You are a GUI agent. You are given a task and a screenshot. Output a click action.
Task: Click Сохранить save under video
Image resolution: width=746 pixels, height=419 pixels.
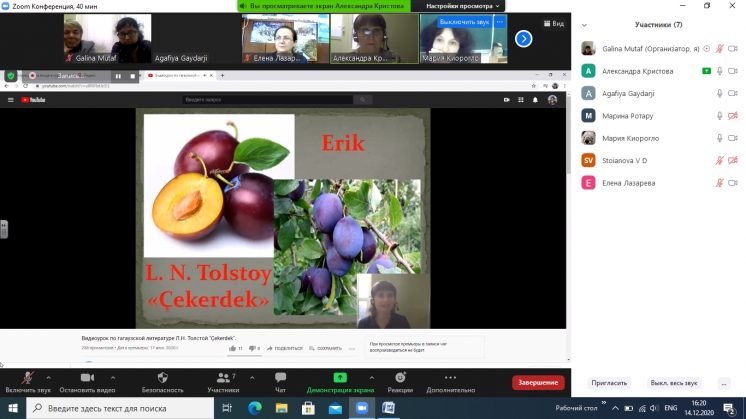325,349
